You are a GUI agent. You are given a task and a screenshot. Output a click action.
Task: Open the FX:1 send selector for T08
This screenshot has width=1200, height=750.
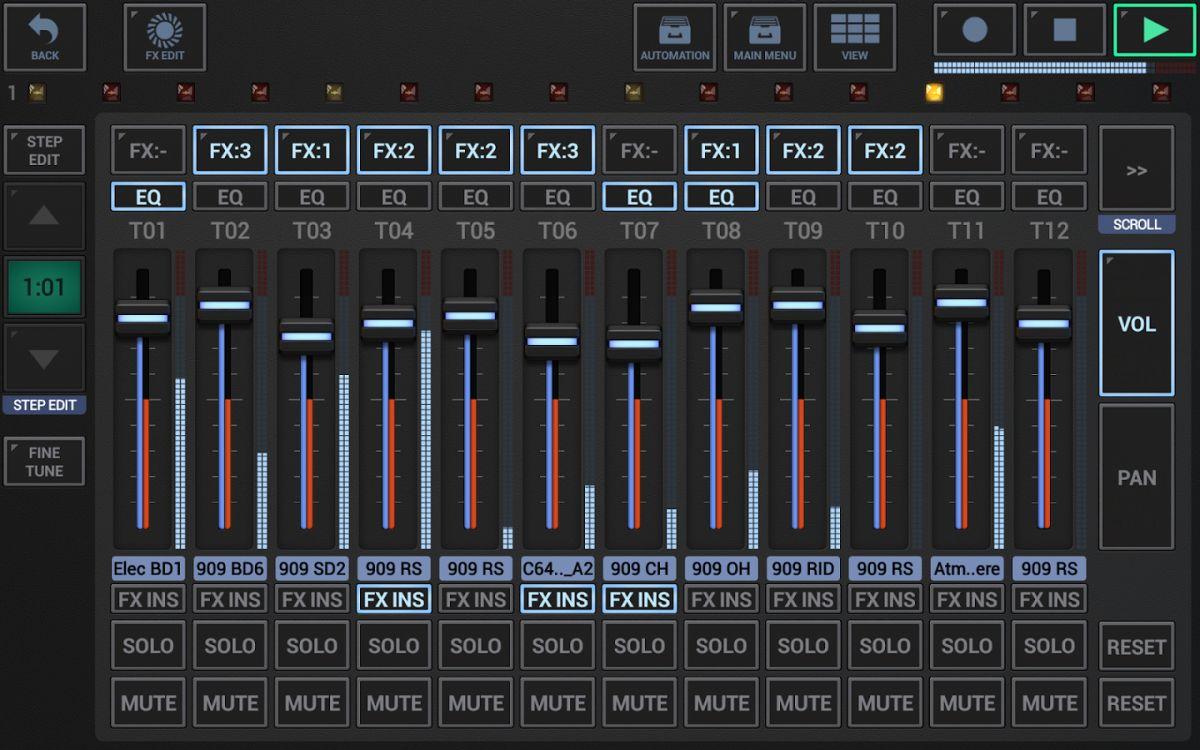[x=722, y=151]
